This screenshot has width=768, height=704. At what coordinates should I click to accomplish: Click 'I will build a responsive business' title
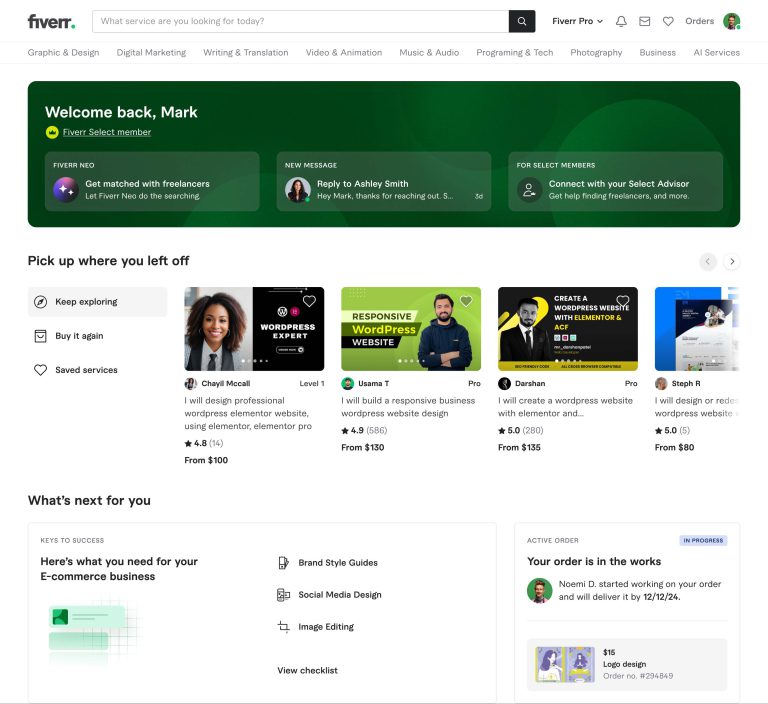tap(408, 407)
